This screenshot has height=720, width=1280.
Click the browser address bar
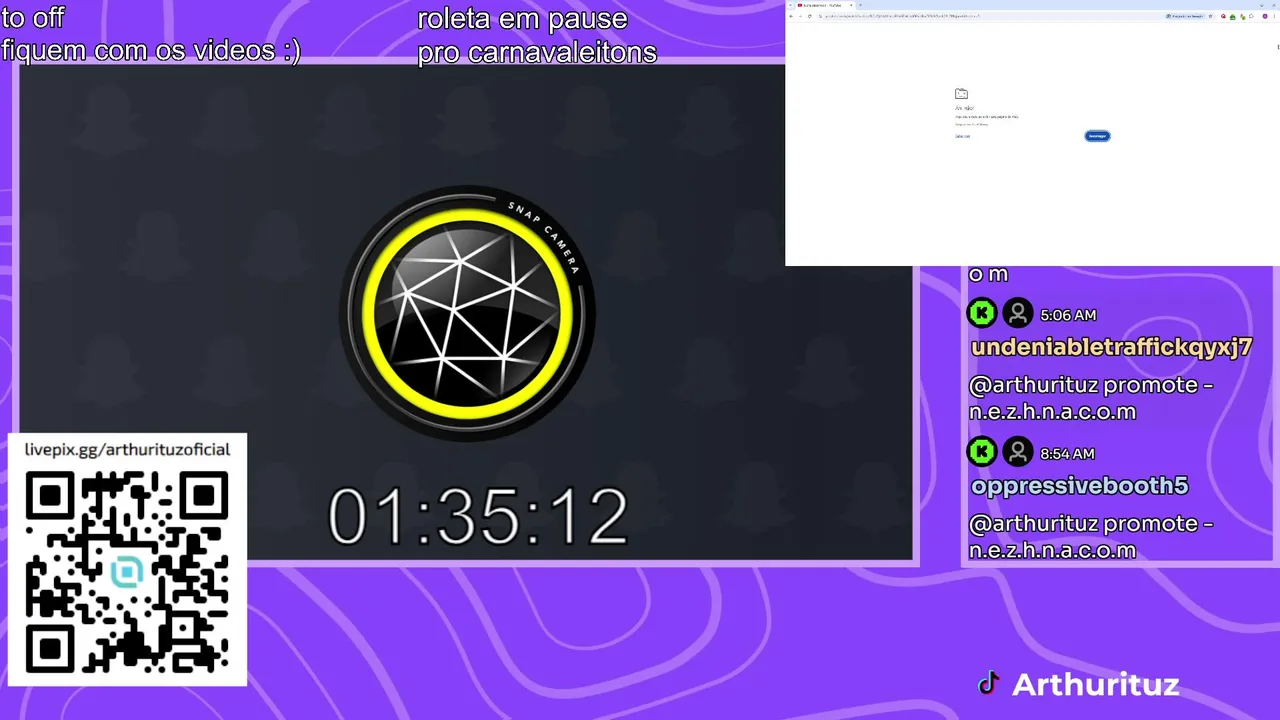[x=1000, y=16]
